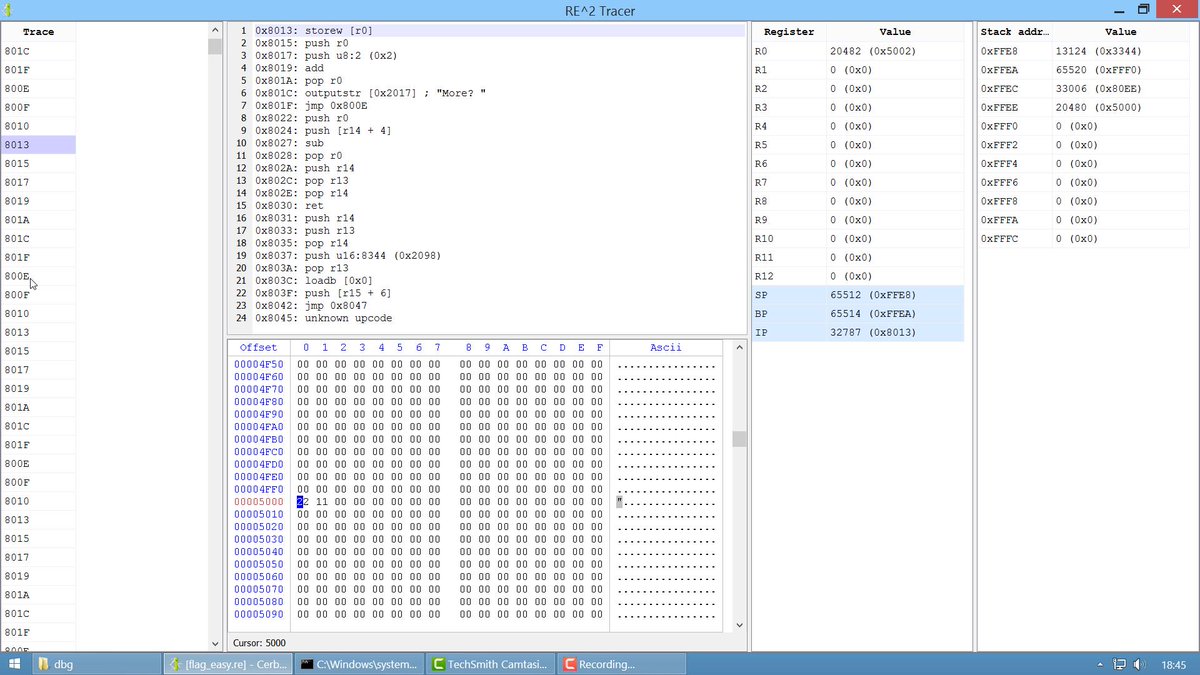This screenshot has height=675, width=1200.
Task: Click the Trace list scrollbar down arrow
Action: click(215, 643)
